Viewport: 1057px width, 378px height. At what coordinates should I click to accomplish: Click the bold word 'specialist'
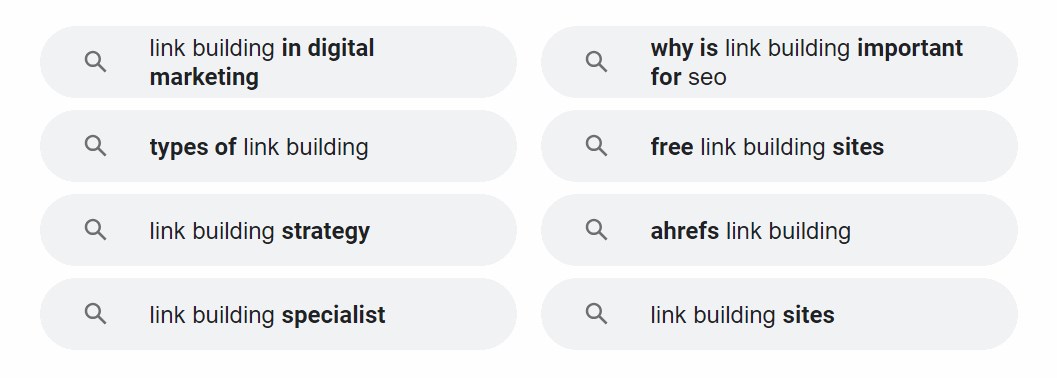pos(334,315)
